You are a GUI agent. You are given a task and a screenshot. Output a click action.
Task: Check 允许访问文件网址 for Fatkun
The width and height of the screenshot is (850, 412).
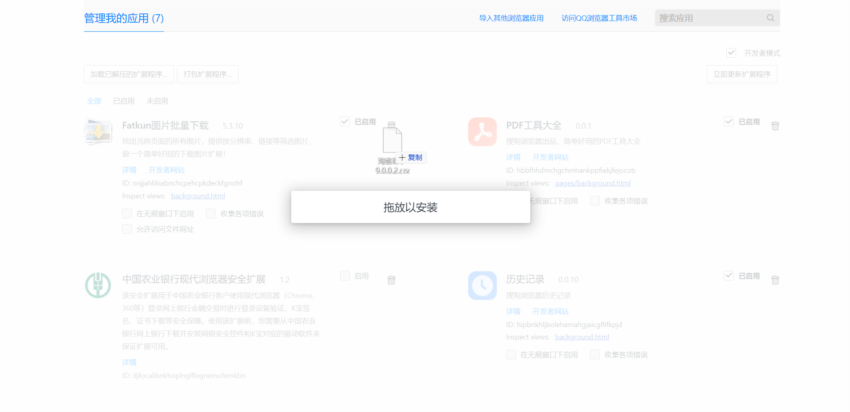[127, 229]
